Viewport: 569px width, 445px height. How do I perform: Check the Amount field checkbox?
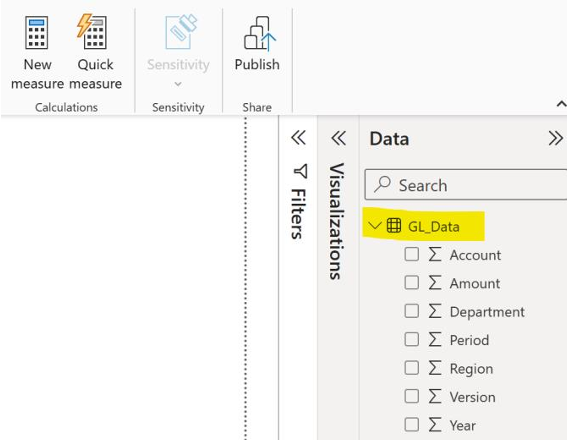click(412, 283)
